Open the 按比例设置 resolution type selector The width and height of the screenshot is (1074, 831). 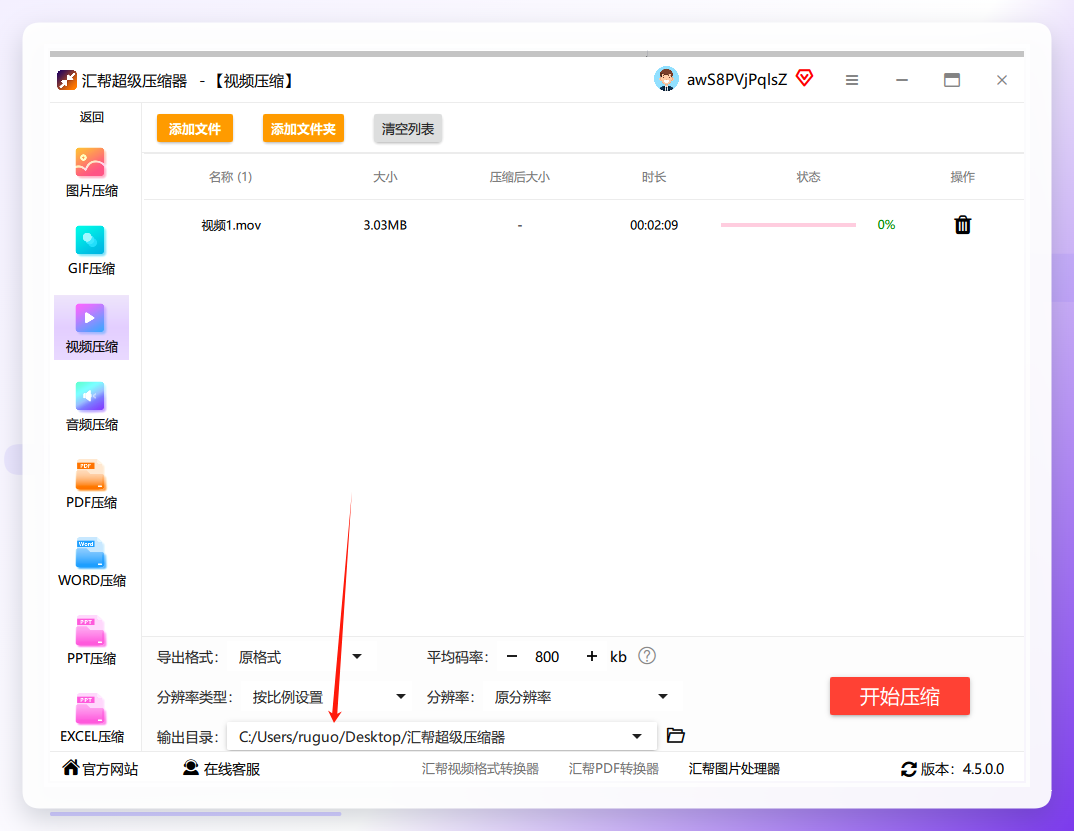point(328,697)
